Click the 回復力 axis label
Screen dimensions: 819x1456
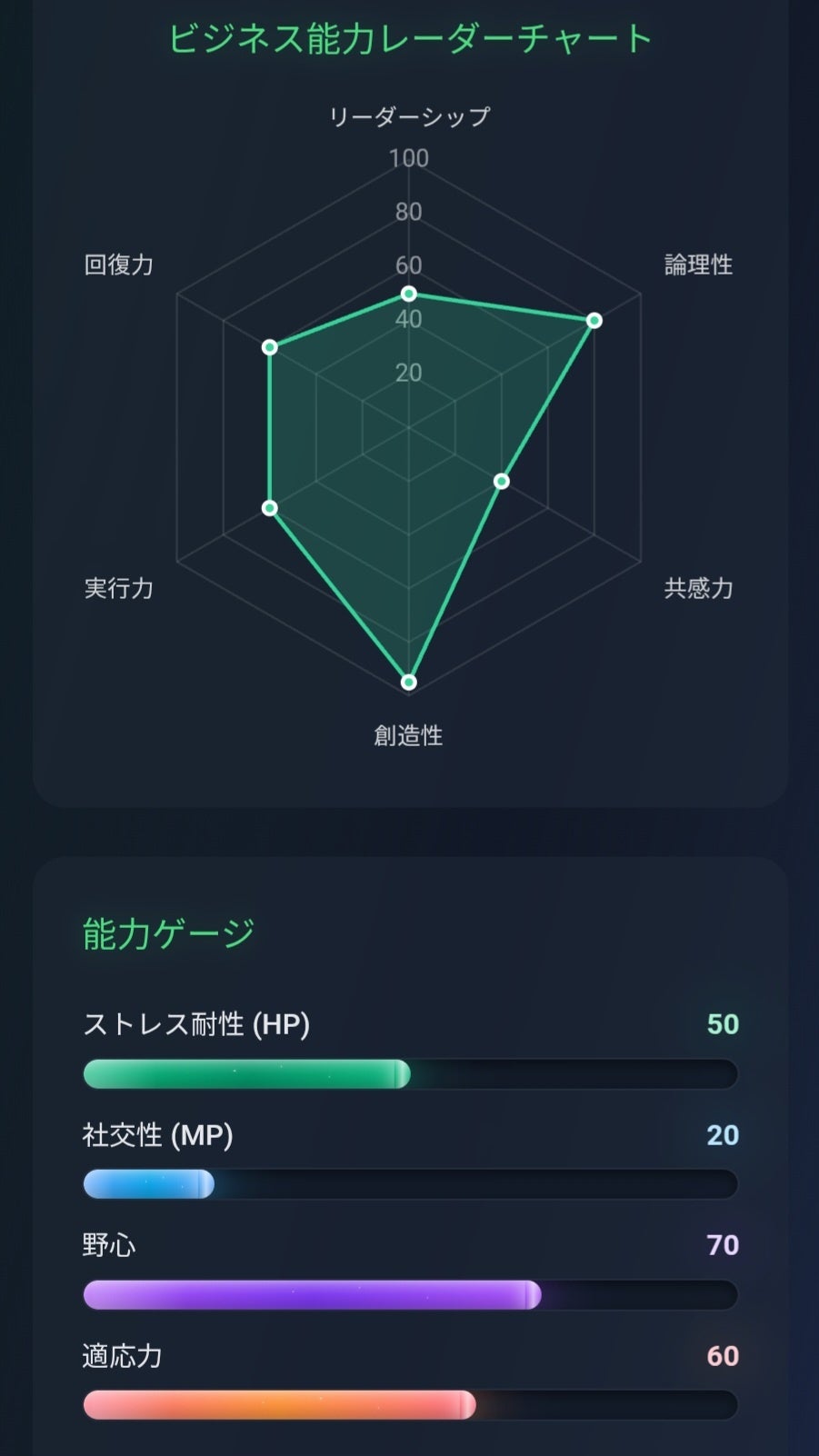[x=119, y=264]
